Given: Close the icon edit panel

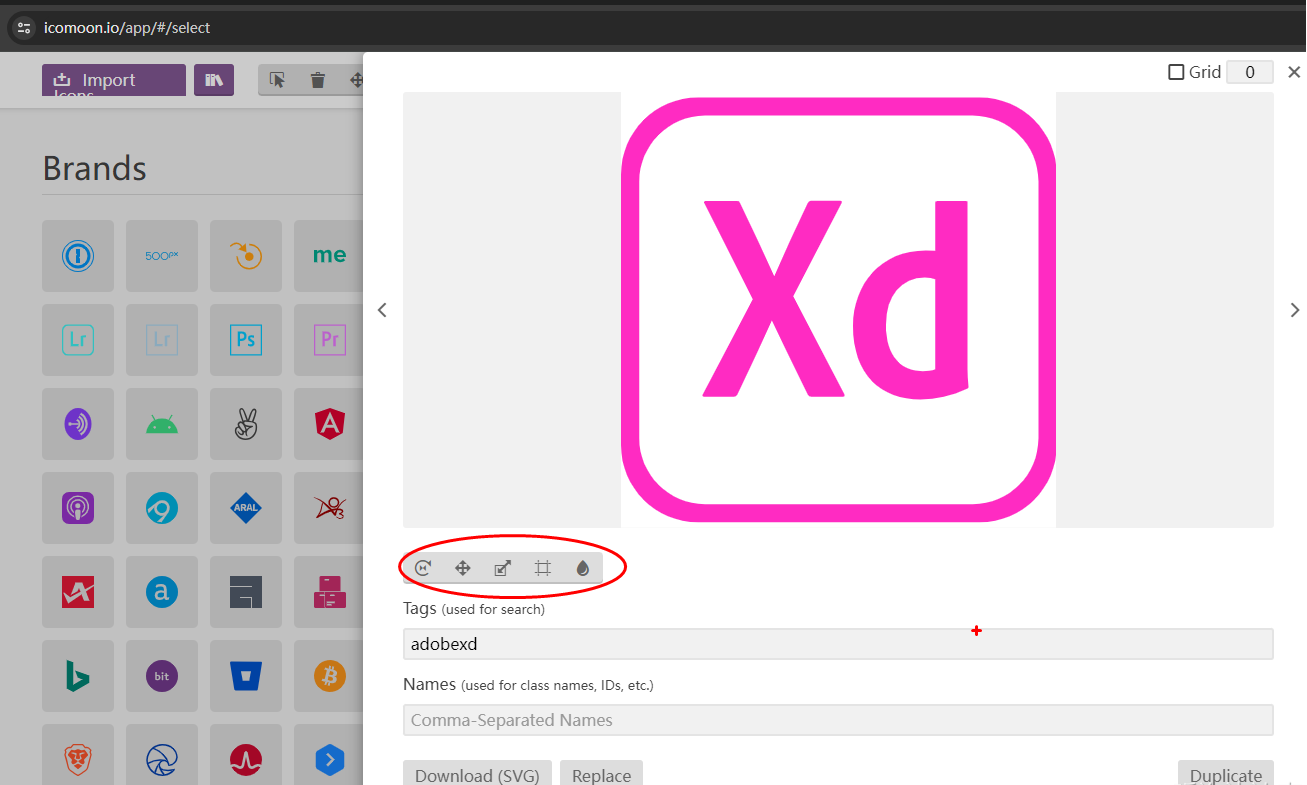Looking at the screenshot, I should [1294, 72].
